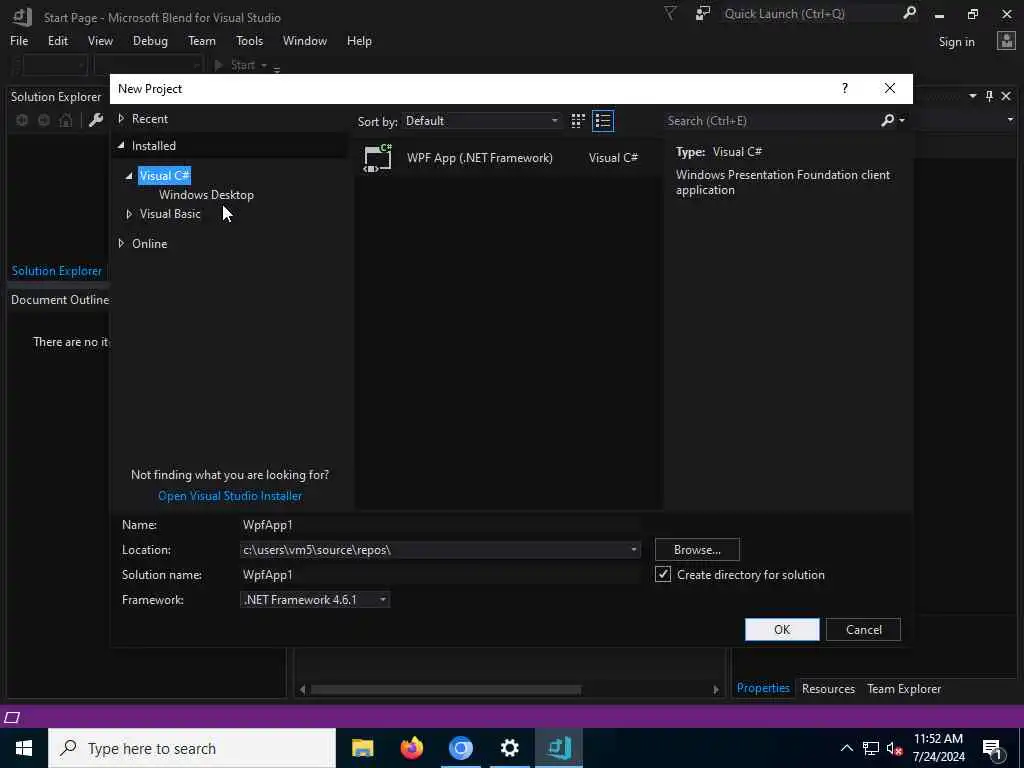Switch to medium icons list view

coord(603,121)
